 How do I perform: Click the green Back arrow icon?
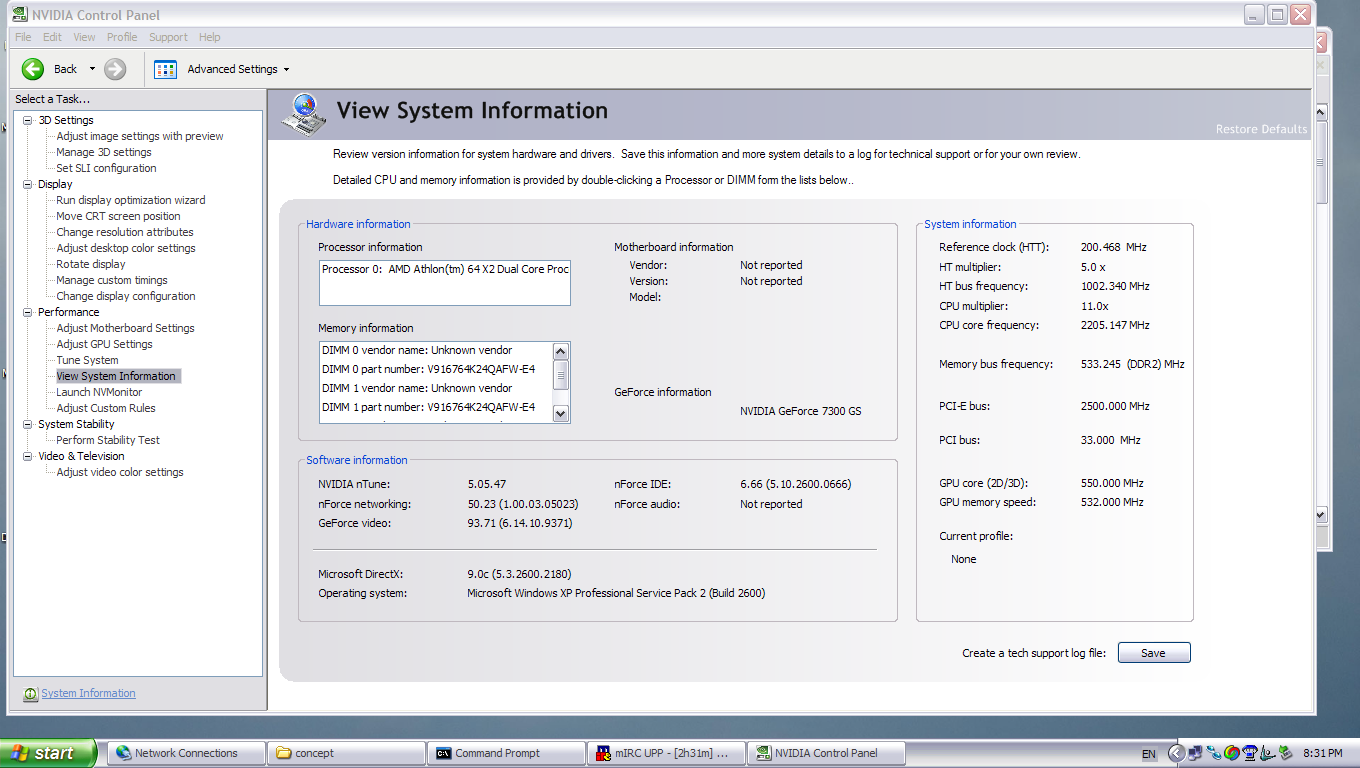(33, 69)
